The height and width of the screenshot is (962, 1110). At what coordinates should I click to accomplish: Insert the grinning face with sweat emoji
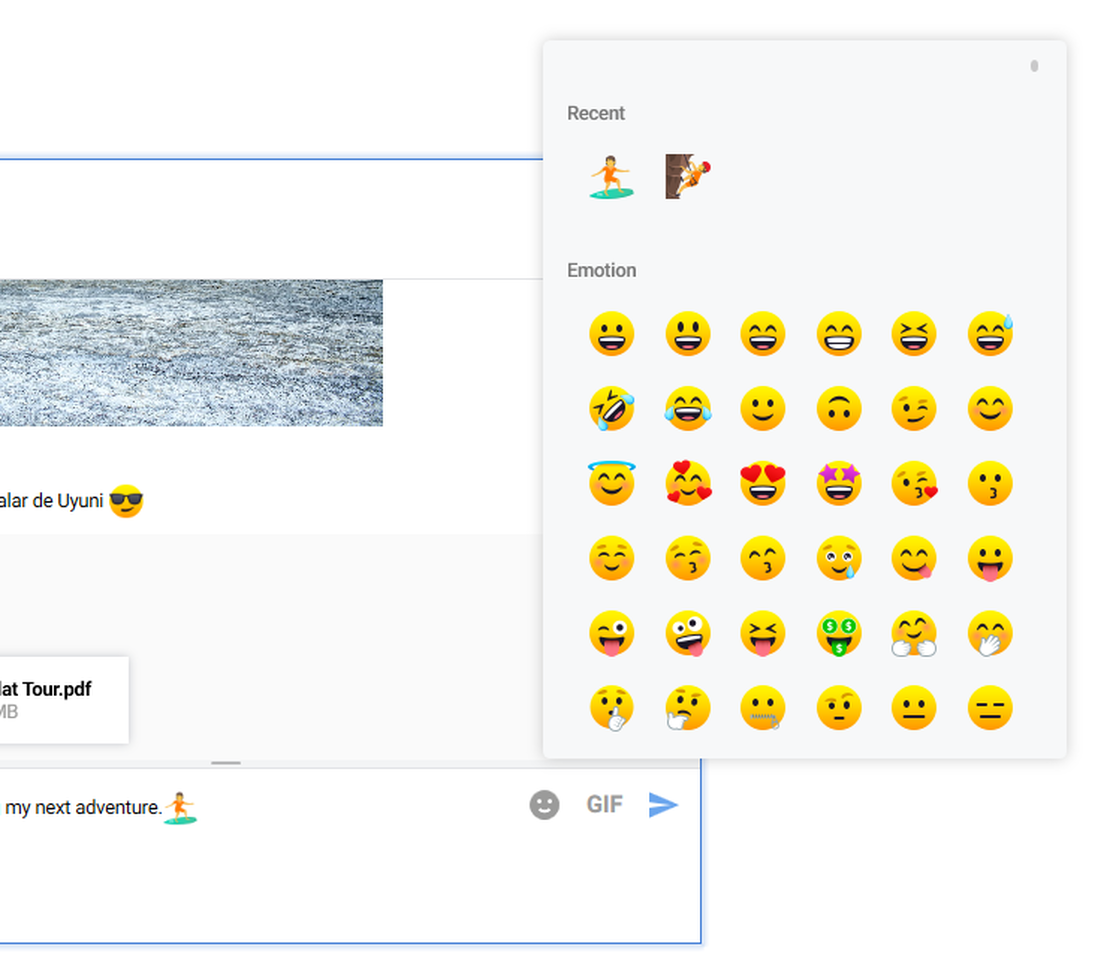990,334
